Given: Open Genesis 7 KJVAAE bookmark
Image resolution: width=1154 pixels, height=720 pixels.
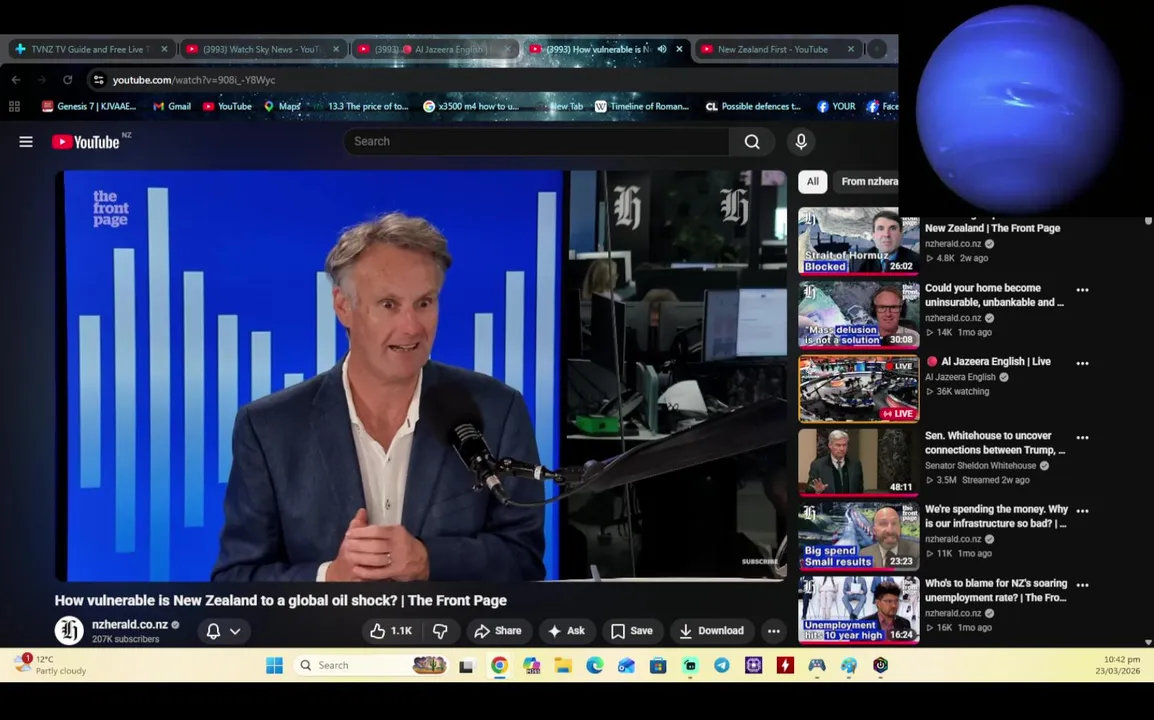Looking at the screenshot, I should tap(89, 106).
